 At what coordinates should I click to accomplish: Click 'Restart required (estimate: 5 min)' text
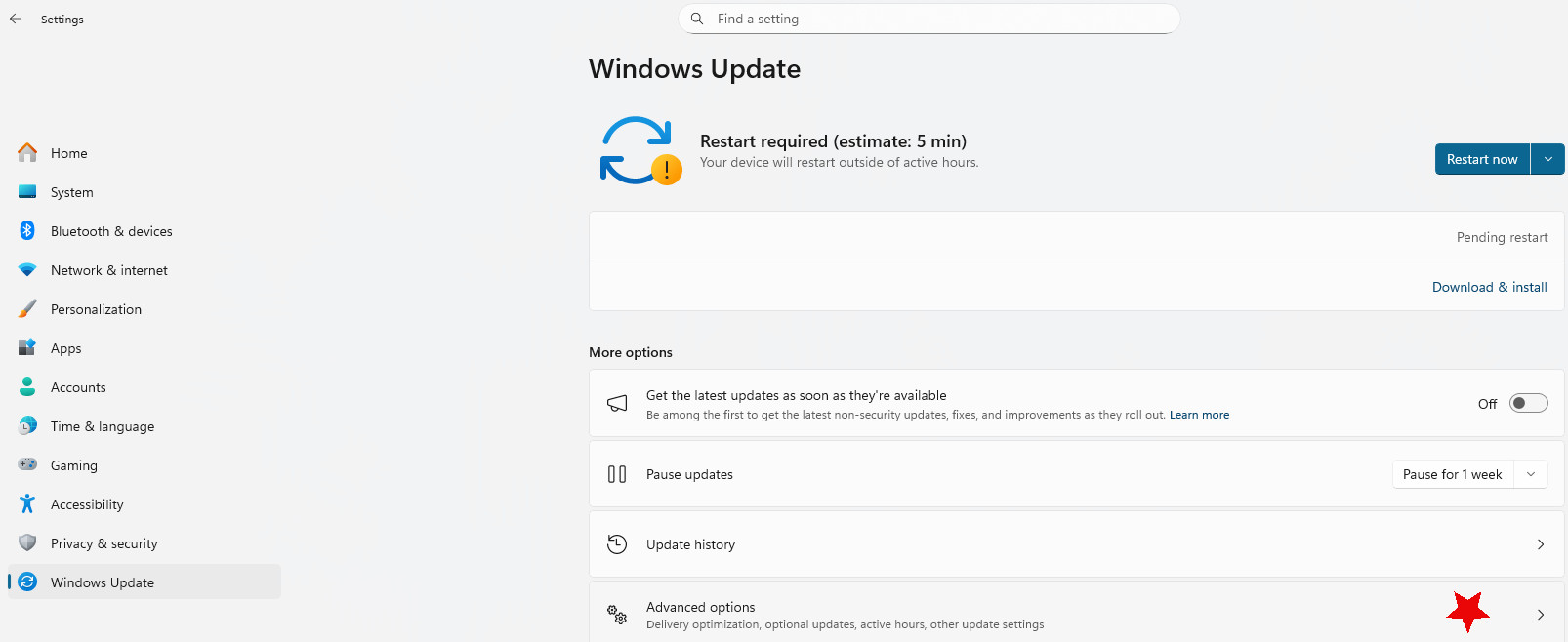pyautogui.click(x=833, y=141)
